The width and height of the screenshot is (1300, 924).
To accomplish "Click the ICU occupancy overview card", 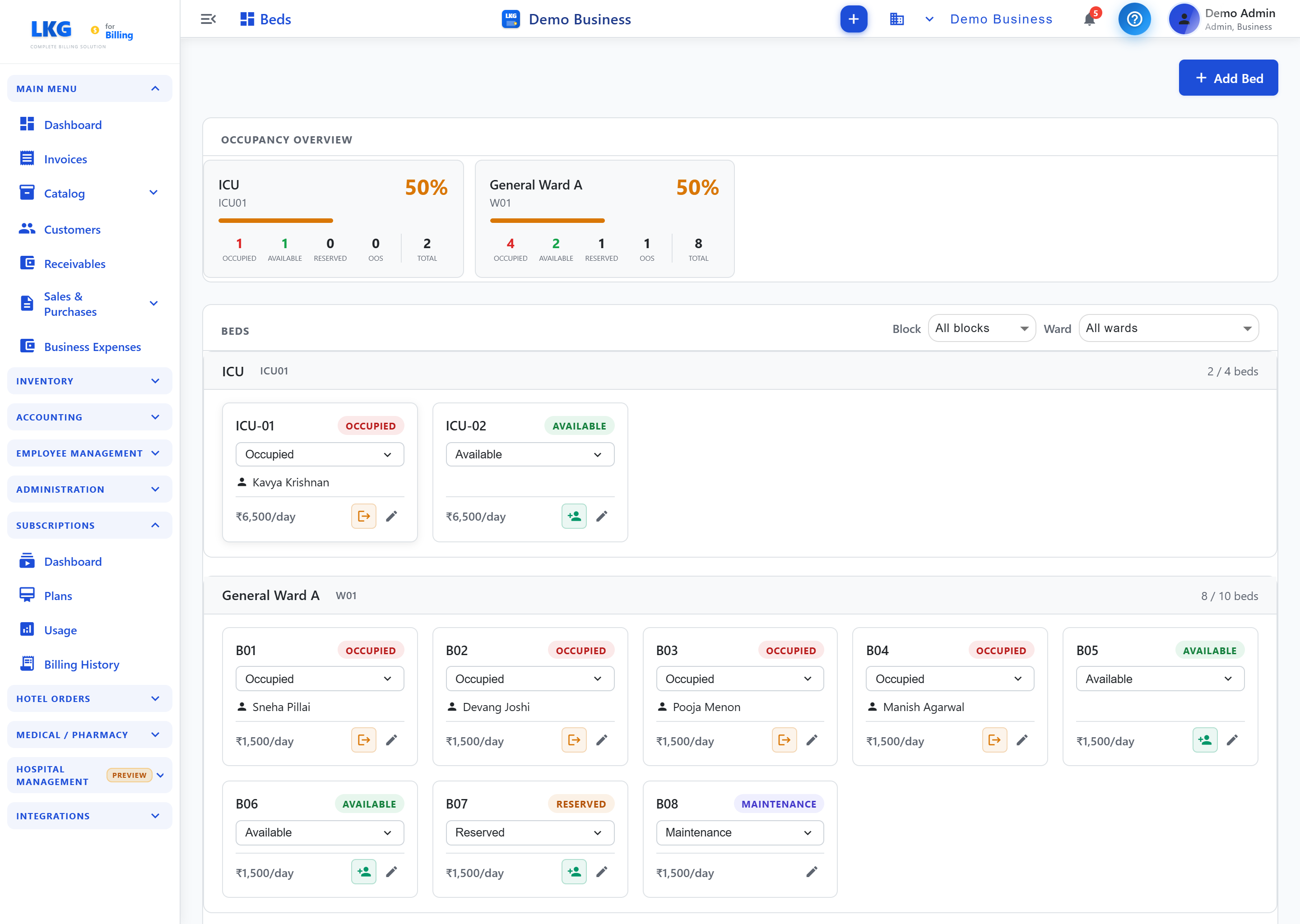I will [334, 219].
